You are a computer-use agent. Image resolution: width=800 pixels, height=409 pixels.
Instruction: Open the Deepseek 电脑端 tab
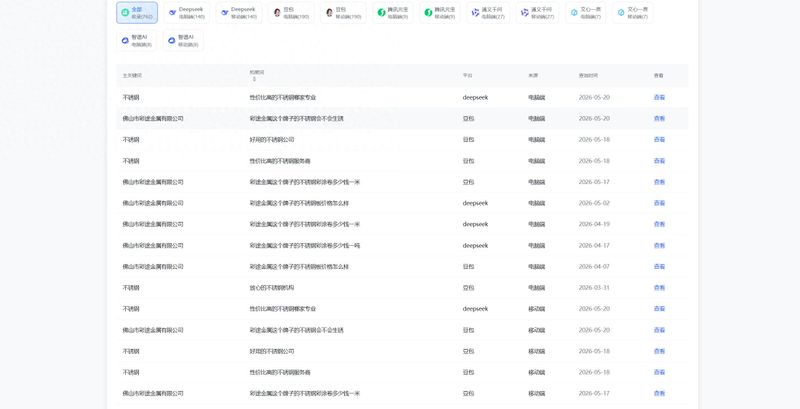click(187, 13)
